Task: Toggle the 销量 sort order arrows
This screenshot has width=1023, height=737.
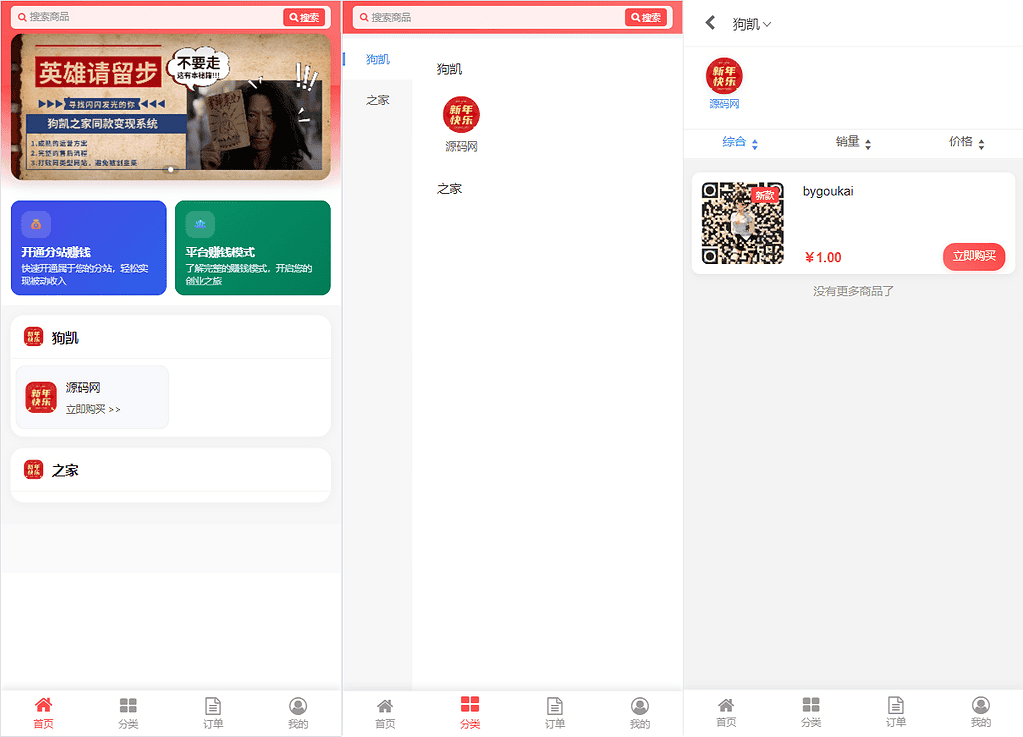Action: pyautogui.click(x=867, y=143)
